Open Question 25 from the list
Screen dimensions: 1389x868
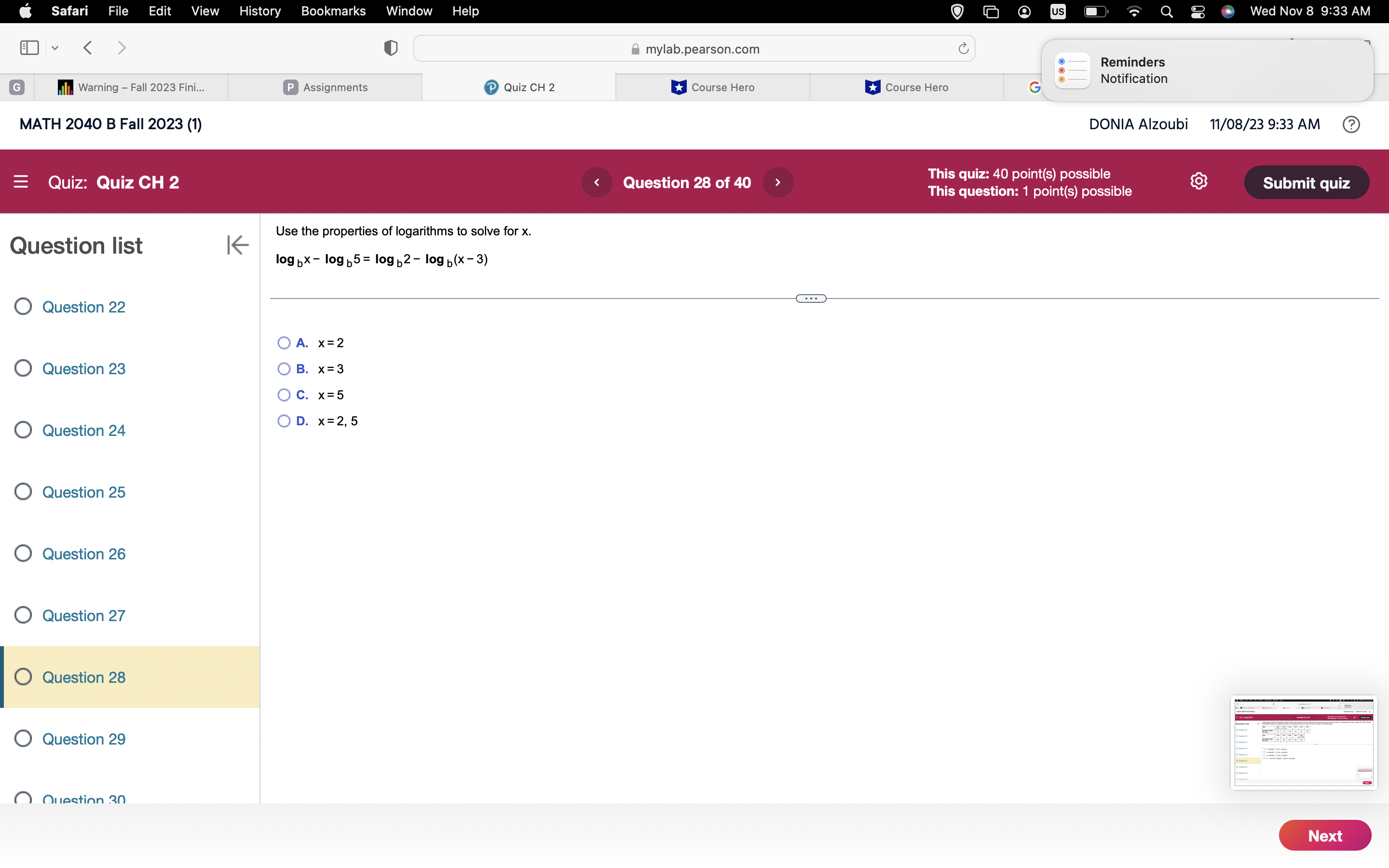[x=84, y=492]
